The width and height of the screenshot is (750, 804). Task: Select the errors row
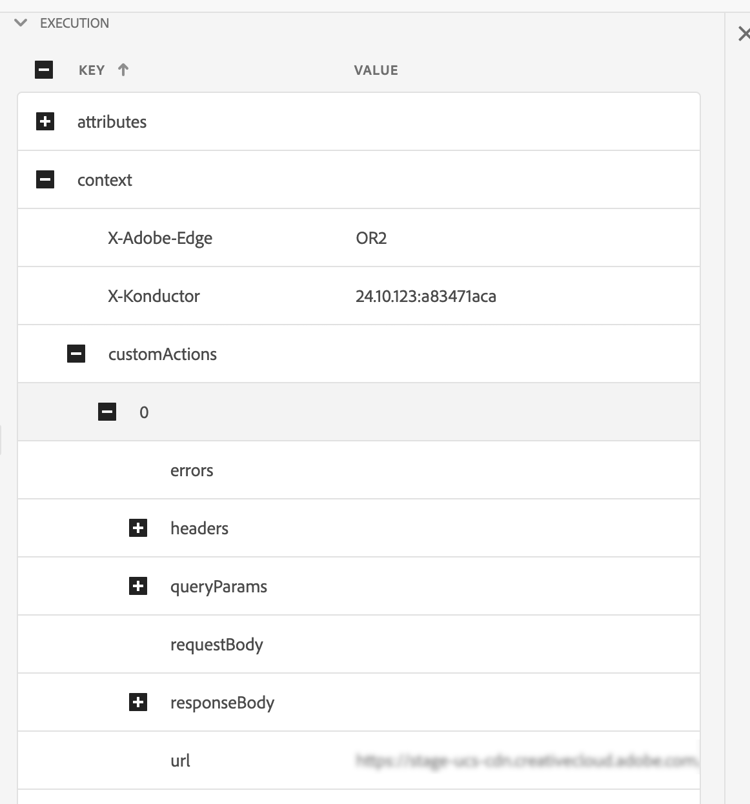click(192, 470)
